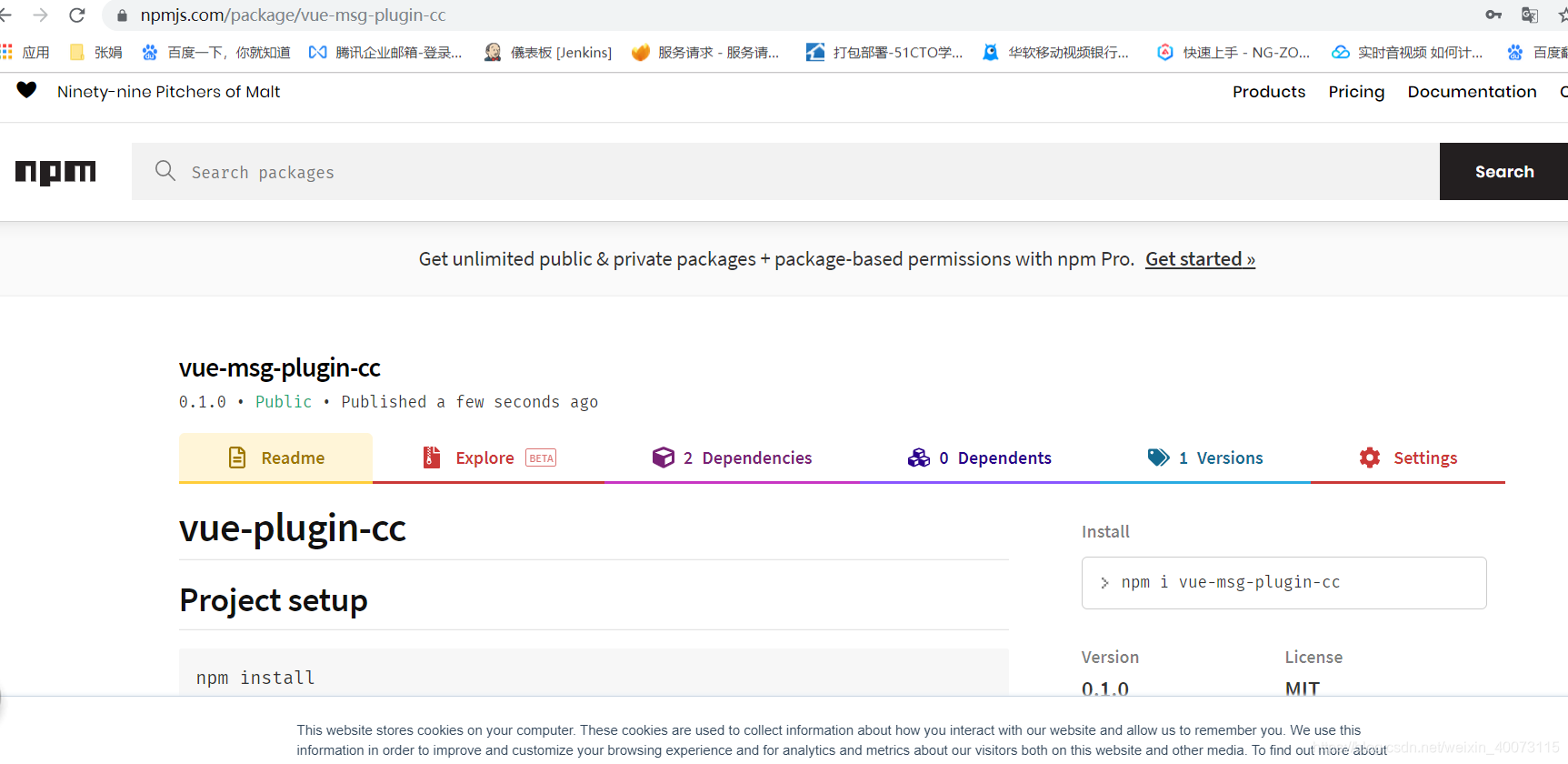This screenshot has width=1568, height=764.
Task: Click the Get started npm Pro link
Action: tap(1200, 259)
